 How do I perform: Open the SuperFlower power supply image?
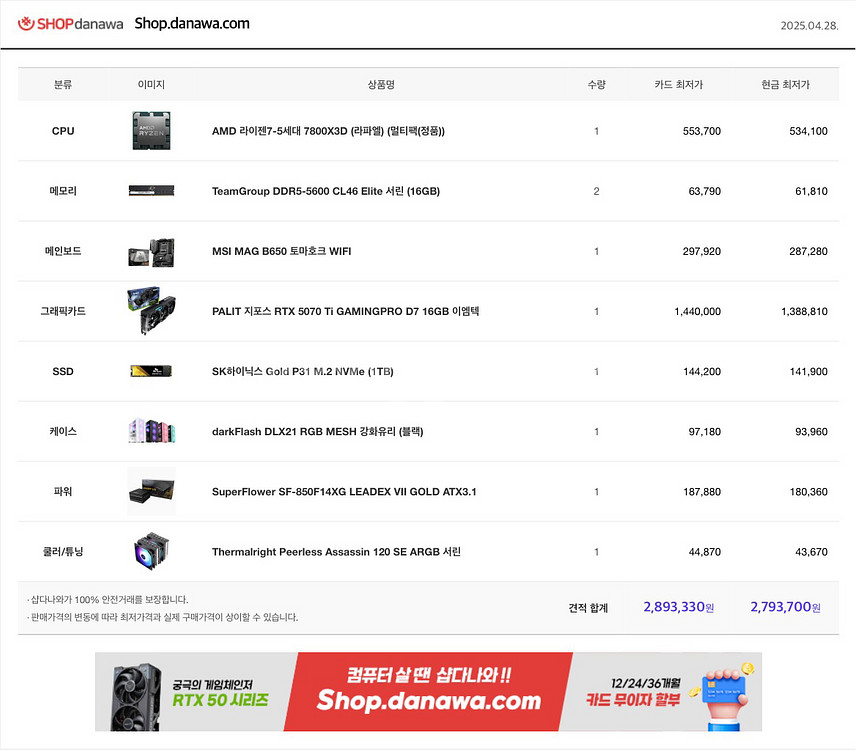click(152, 491)
